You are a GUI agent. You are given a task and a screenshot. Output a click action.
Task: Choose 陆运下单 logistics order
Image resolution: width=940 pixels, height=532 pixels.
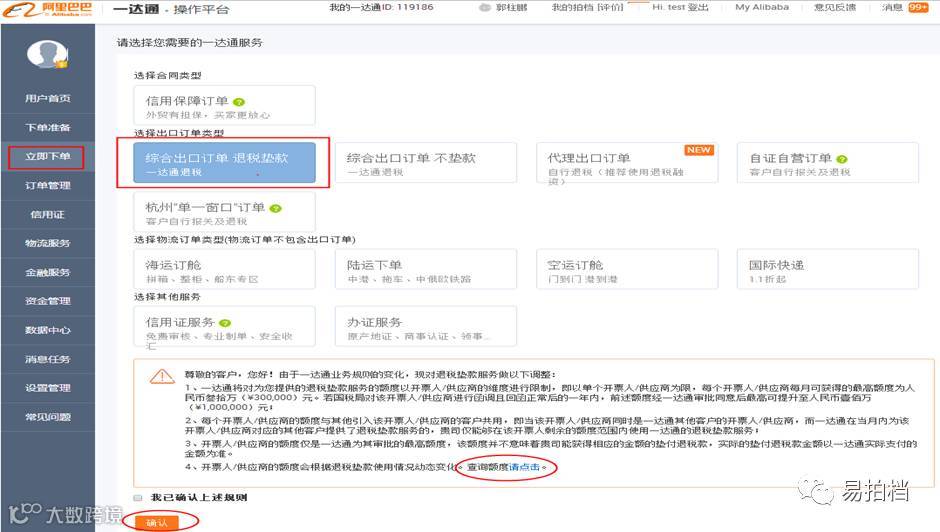(426, 269)
